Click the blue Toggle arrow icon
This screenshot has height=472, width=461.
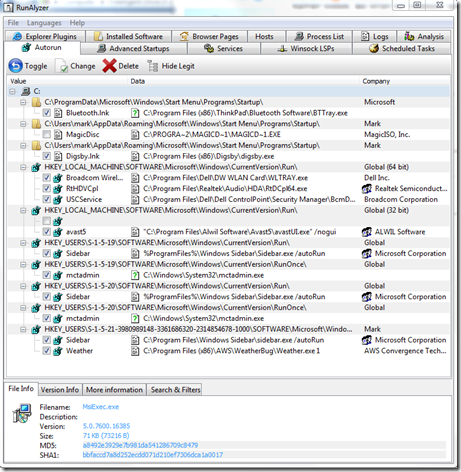15,66
